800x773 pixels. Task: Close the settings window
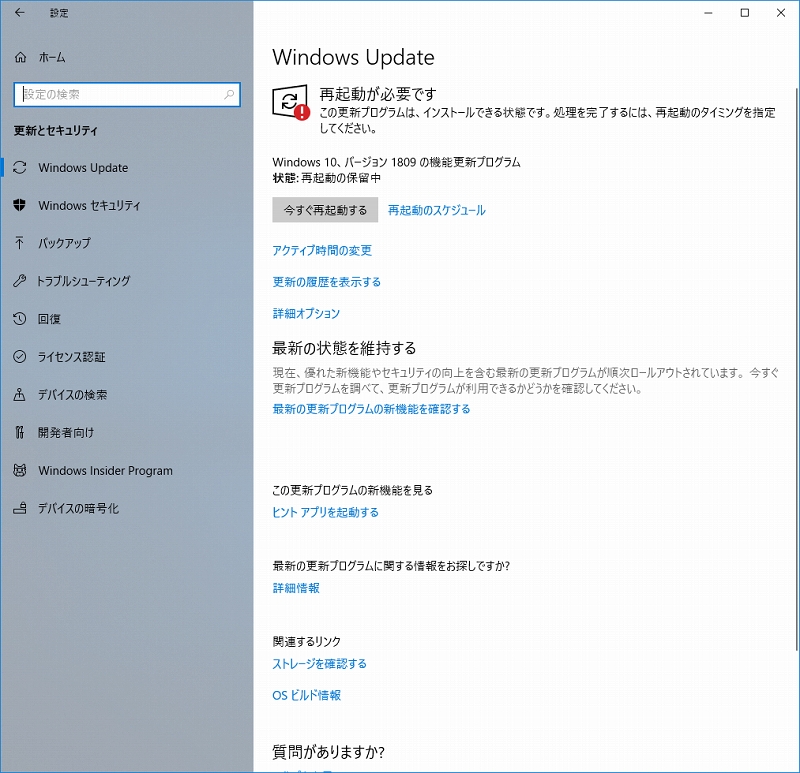click(x=781, y=13)
